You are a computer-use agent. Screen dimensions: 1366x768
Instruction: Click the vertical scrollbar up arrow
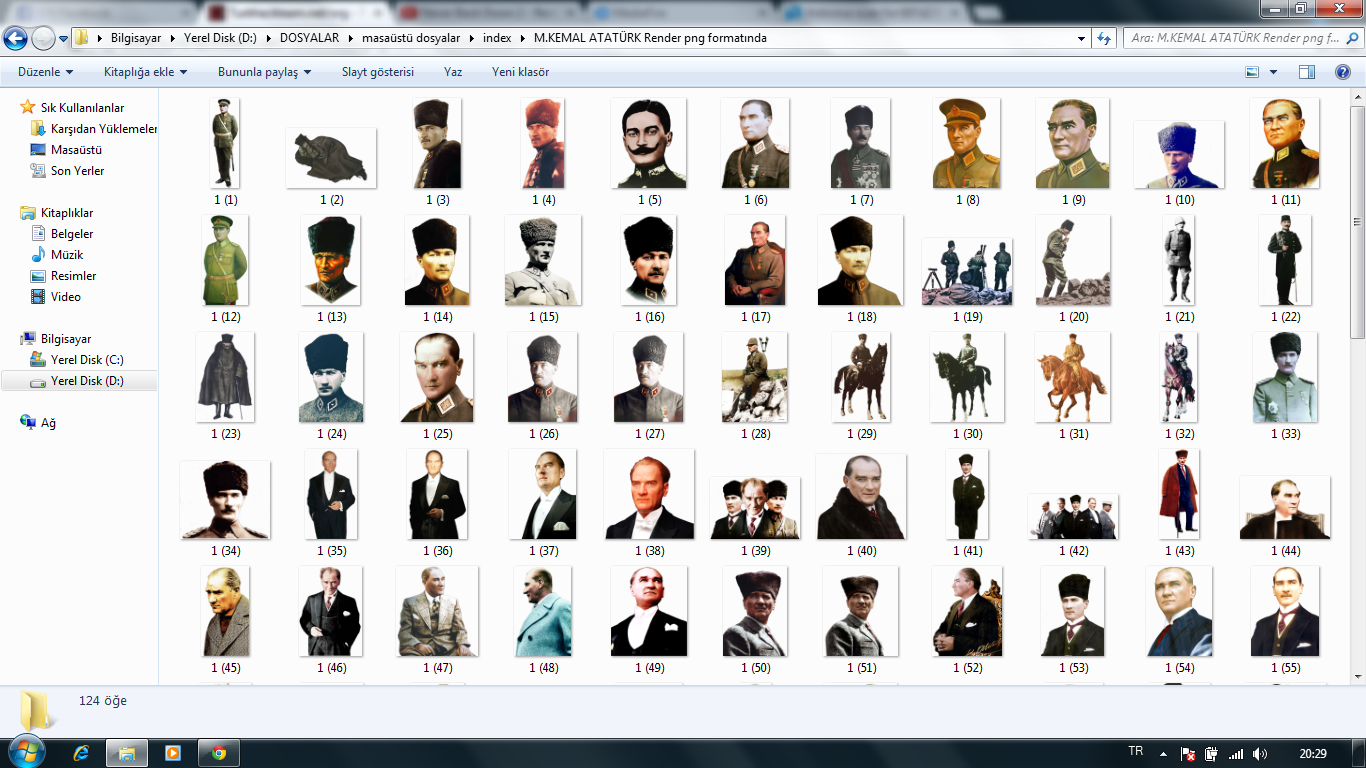(1358, 96)
